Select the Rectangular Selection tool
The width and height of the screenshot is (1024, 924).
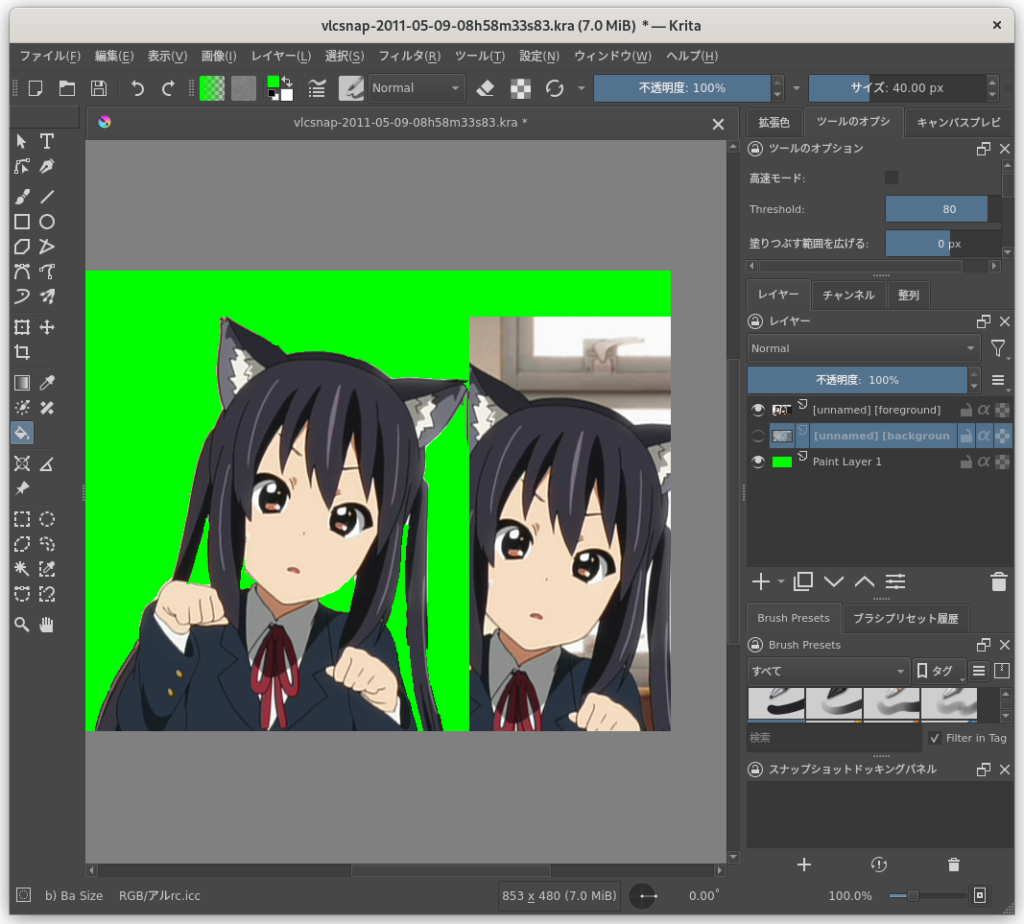tap(22, 519)
